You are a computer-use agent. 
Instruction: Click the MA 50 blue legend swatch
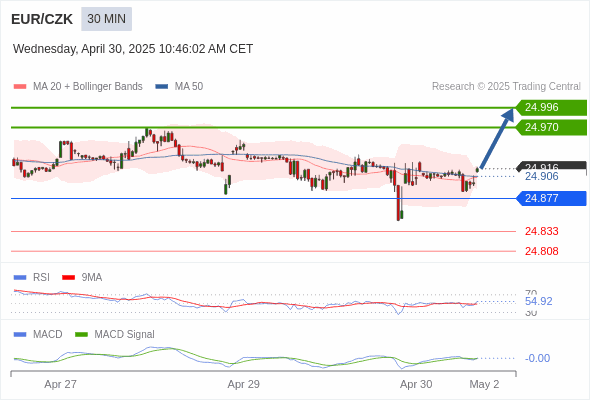tap(162, 87)
